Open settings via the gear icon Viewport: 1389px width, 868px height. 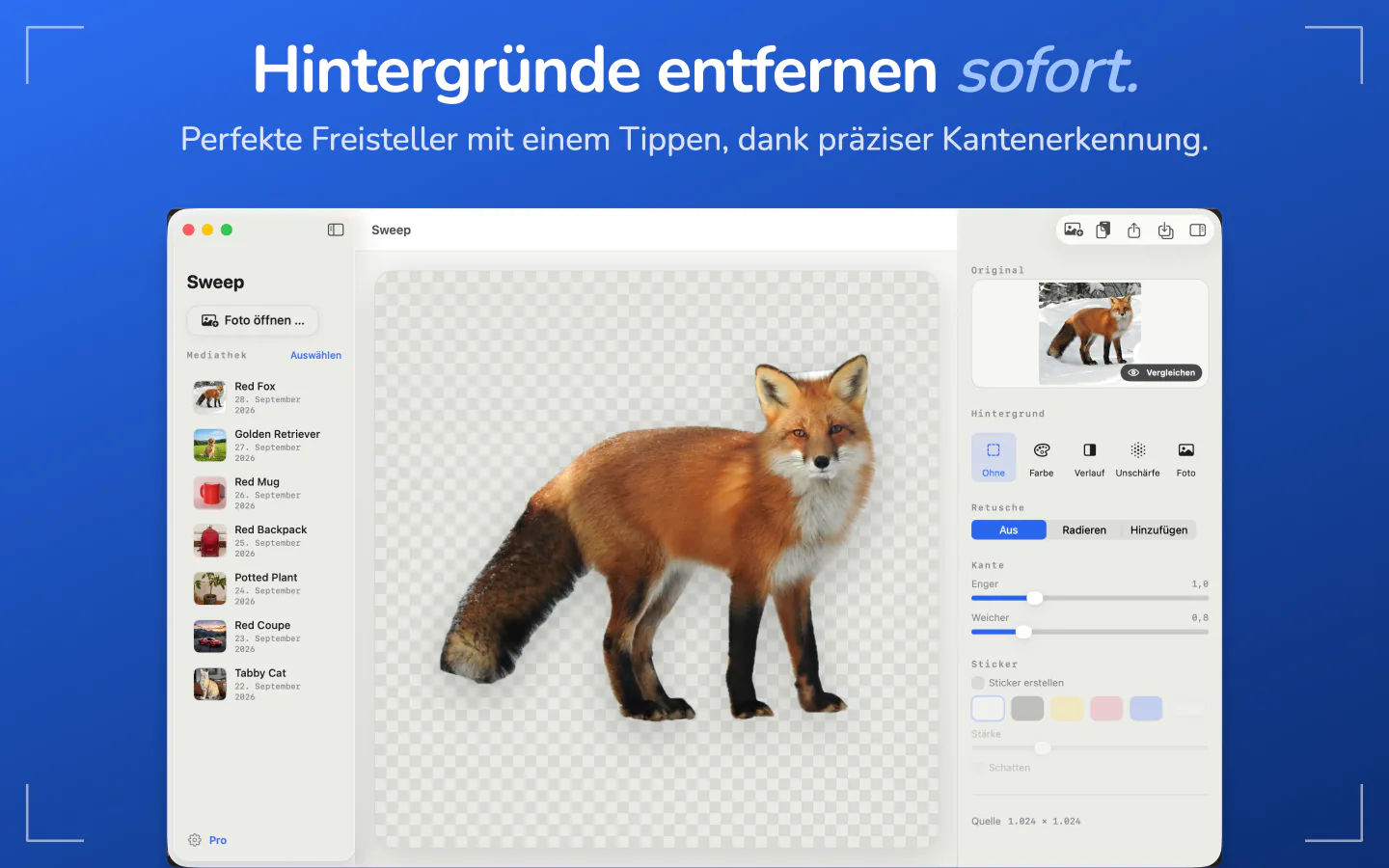click(195, 840)
